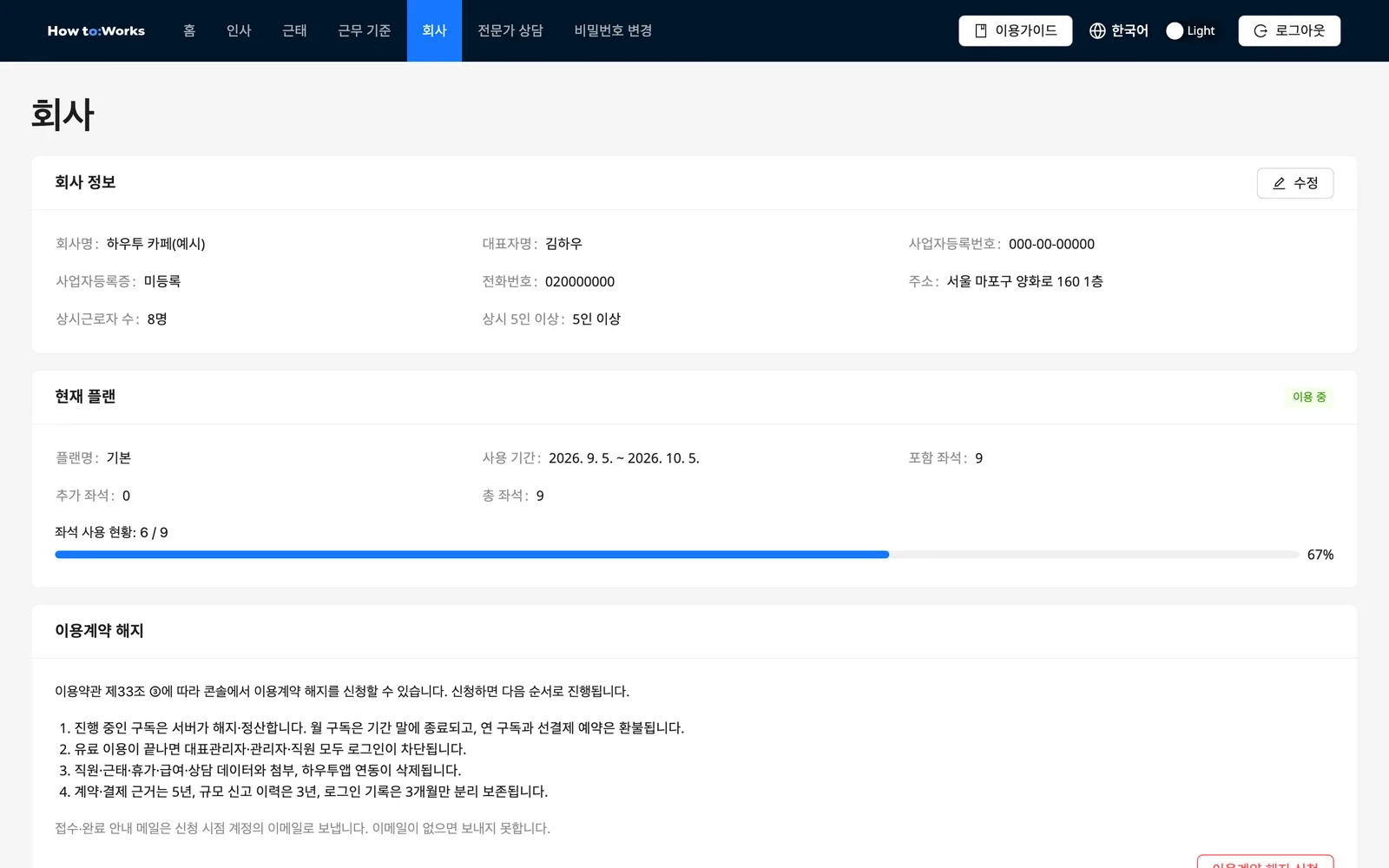Open the 근무 기준 menu
The width and height of the screenshot is (1389, 868).
tap(365, 30)
